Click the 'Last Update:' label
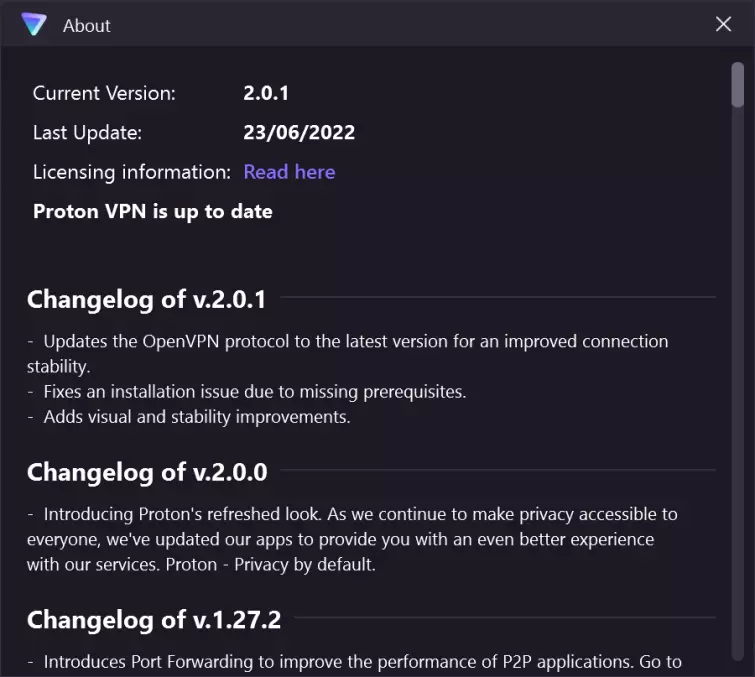The height and width of the screenshot is (677, 755). tap(87, 132)
